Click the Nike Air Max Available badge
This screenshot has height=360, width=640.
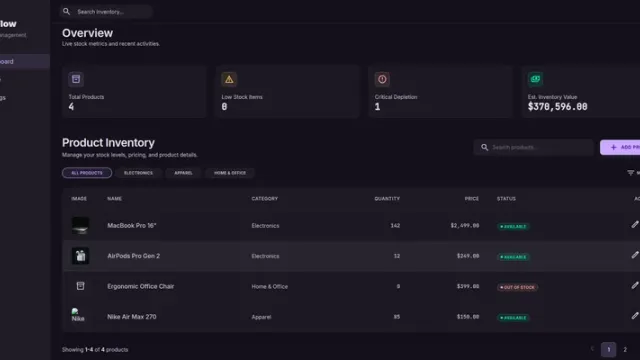[x=513, y=318]
